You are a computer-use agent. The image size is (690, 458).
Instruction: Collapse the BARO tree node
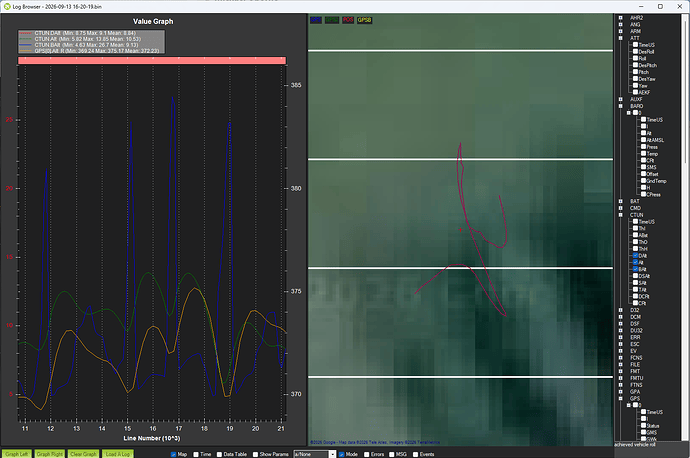[x=620, y=106]
